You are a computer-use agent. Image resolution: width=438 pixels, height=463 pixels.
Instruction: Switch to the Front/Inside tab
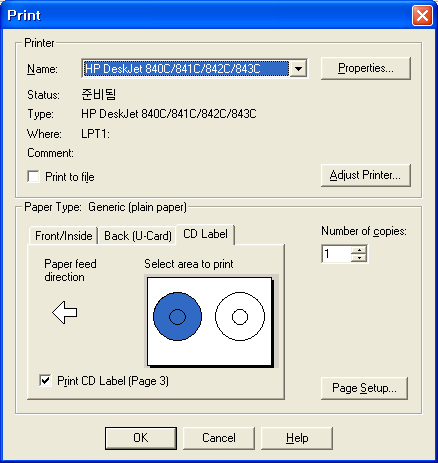point(64,236)
